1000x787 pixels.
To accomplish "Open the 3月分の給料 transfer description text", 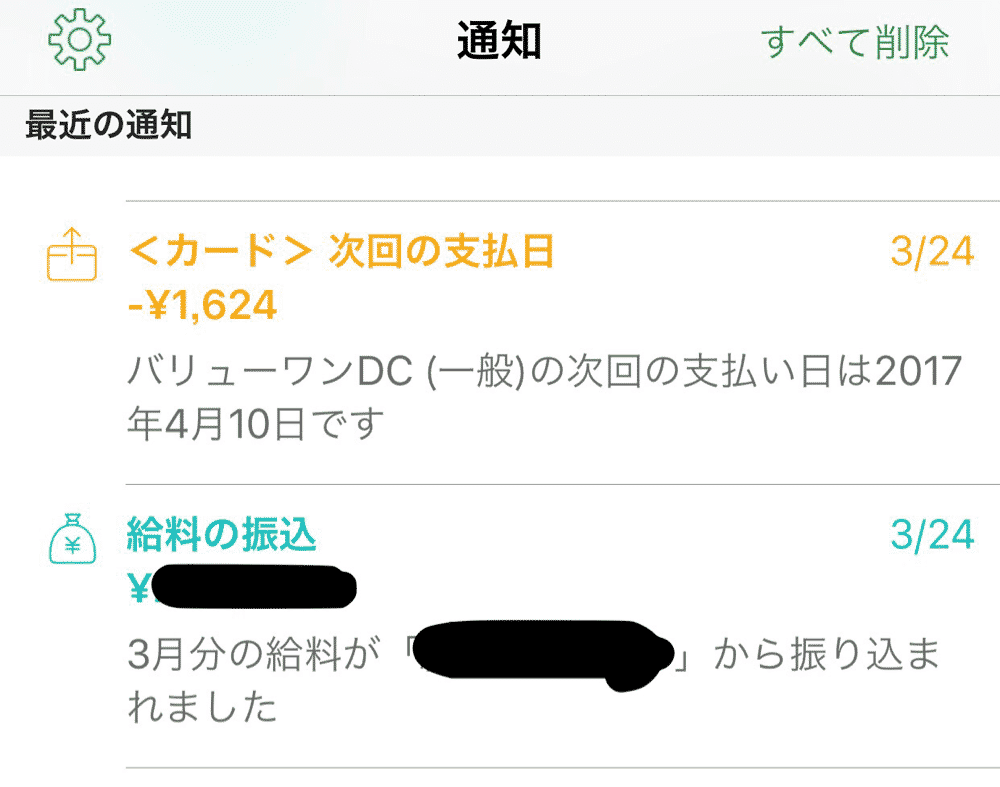I will 533,680.
